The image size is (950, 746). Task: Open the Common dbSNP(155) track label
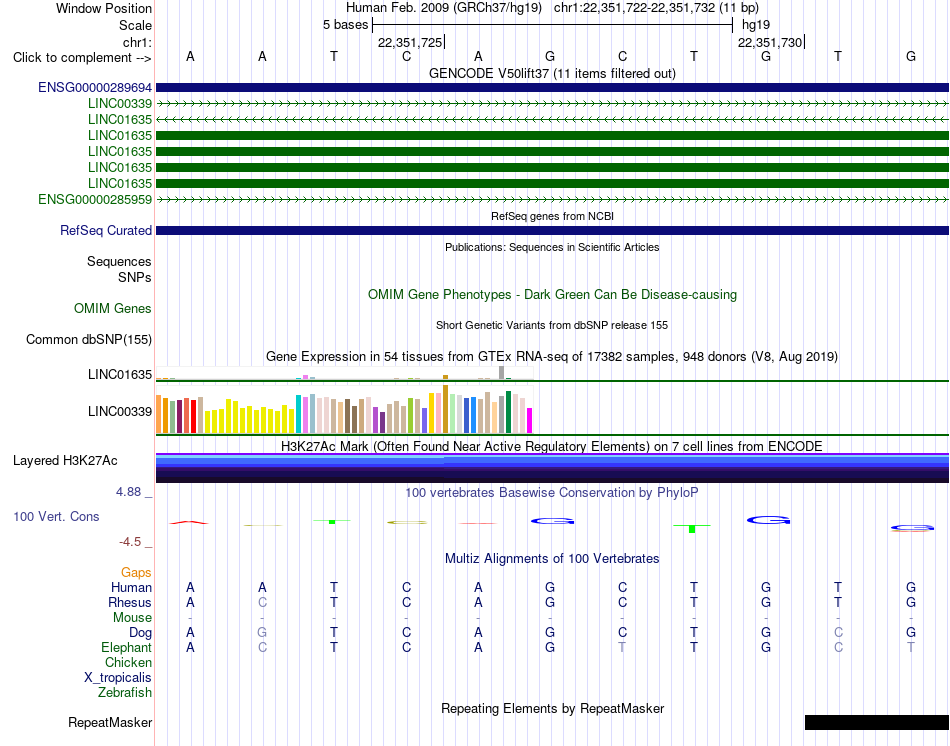(89, 339)
